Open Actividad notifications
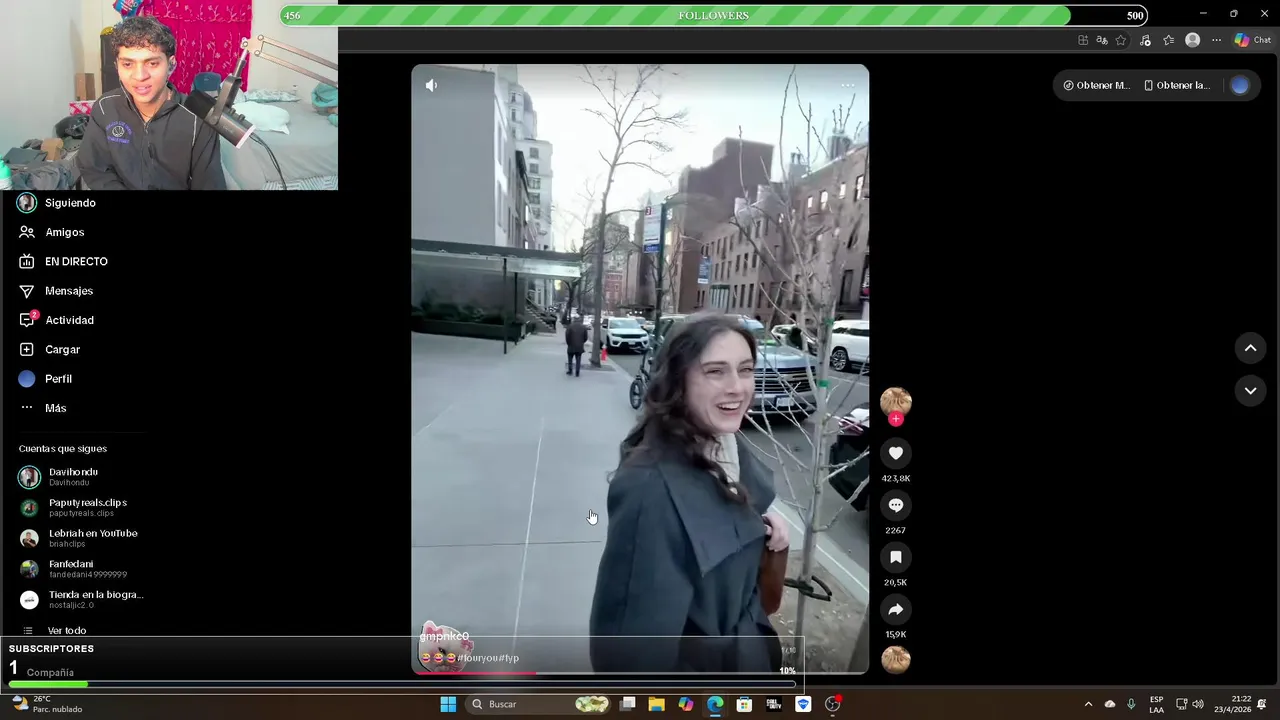The image size is (1280, 720). click(56, 320)
